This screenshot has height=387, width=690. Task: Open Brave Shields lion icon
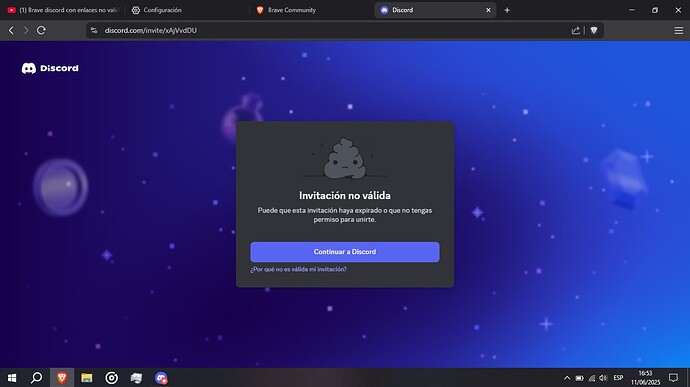tap(594, 30)
